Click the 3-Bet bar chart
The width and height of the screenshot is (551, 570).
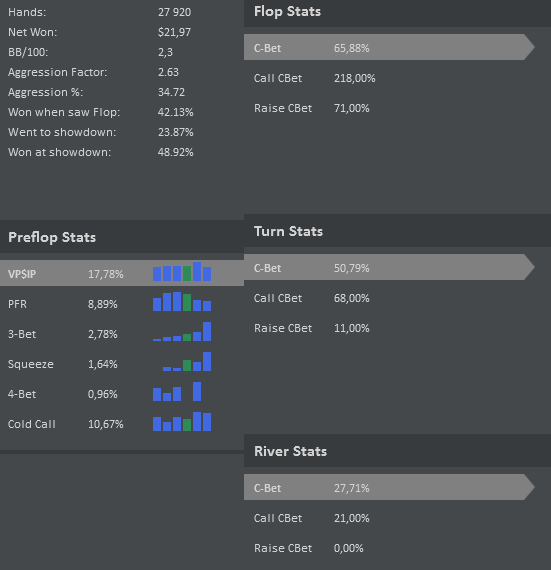pyautogui.click(x=182, y=332)
